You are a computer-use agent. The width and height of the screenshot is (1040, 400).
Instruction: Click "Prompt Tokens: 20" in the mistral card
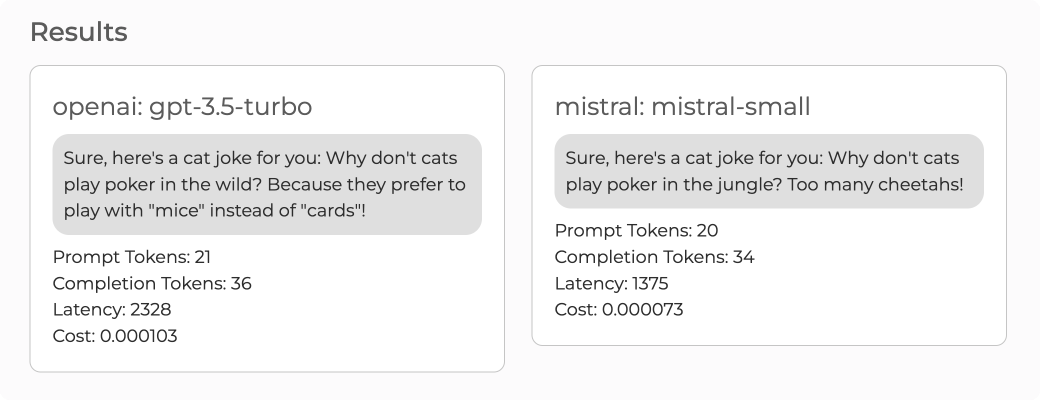click(636, 231)
